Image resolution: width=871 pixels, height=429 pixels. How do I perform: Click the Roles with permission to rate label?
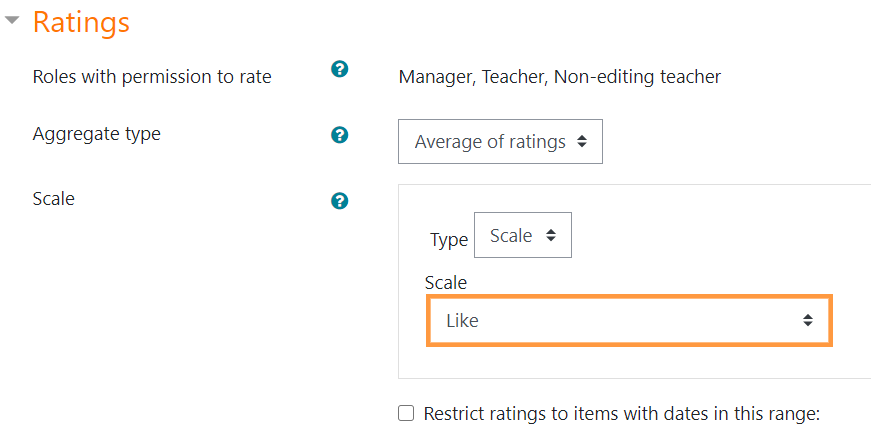[x=152, y=76]
